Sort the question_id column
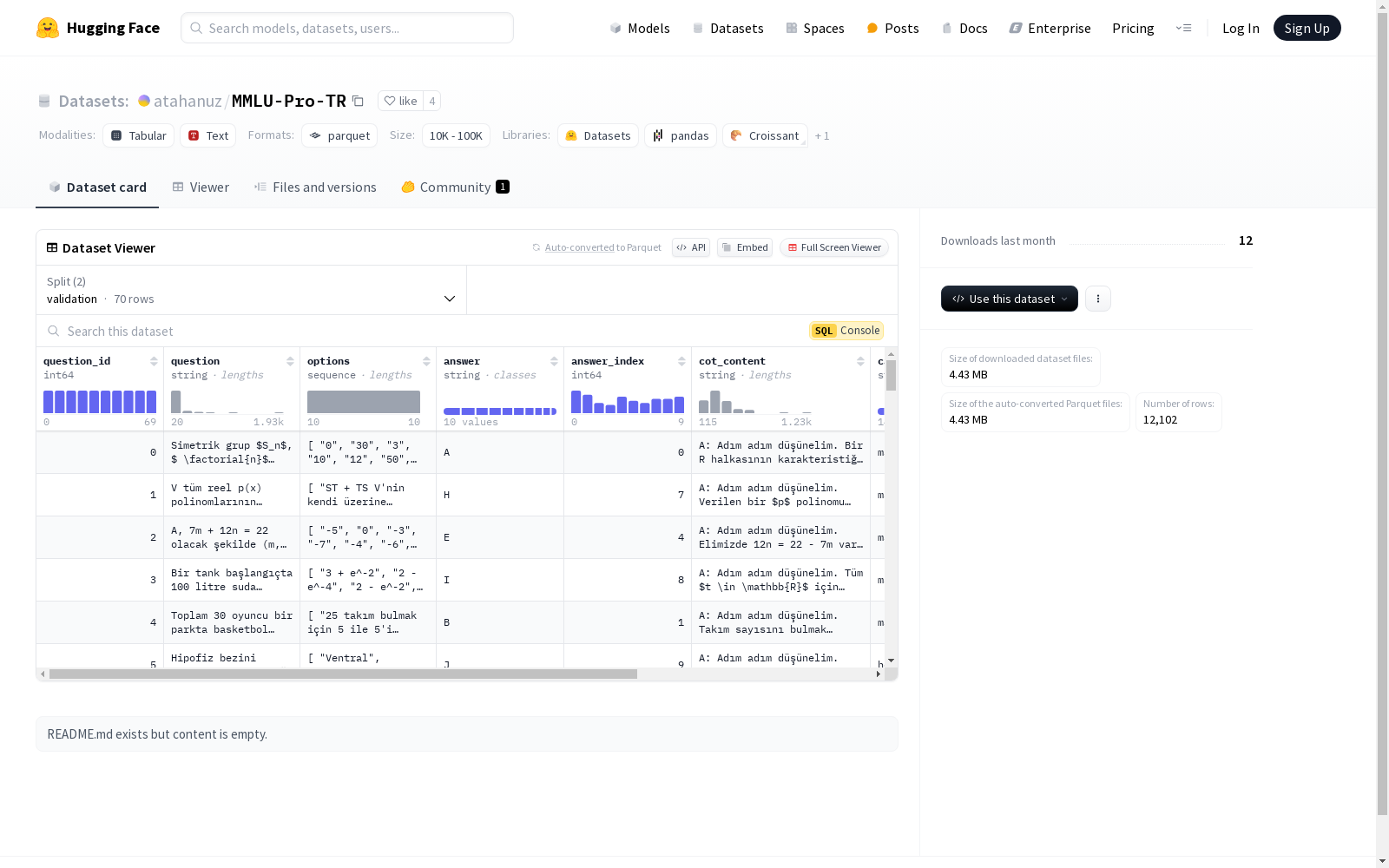This screenshot has height=868, width=1389. 154,361
